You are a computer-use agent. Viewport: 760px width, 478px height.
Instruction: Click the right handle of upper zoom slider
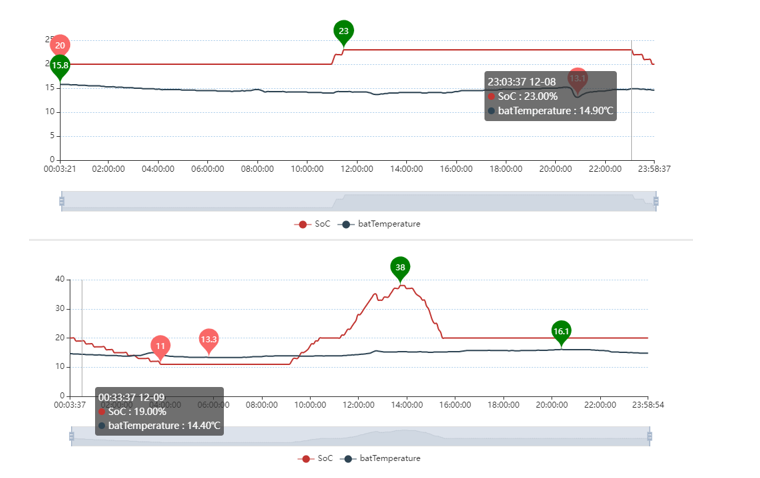(656, 201)
